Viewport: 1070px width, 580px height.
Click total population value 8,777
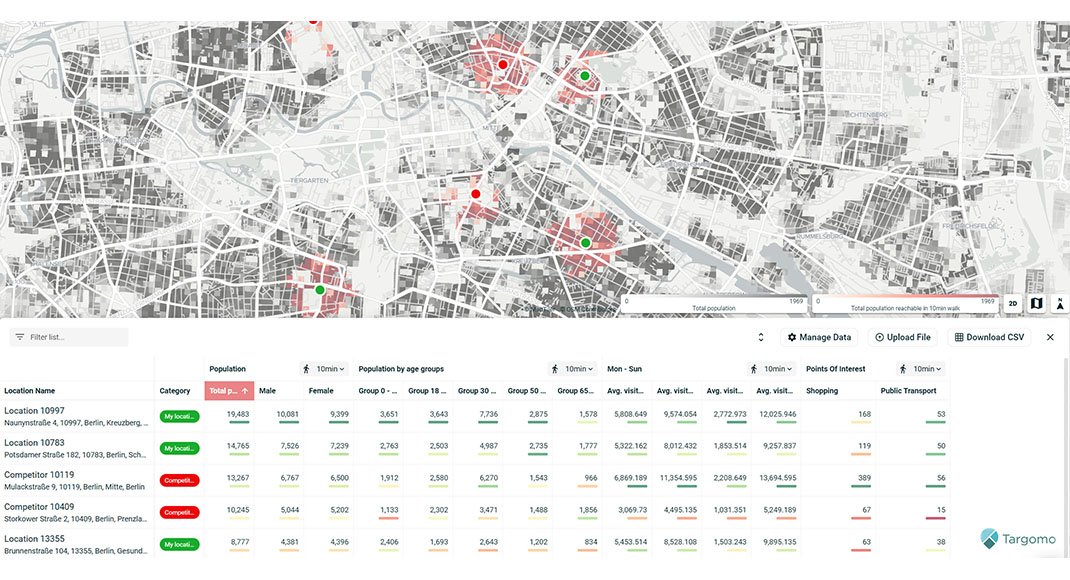pos(240,542)
